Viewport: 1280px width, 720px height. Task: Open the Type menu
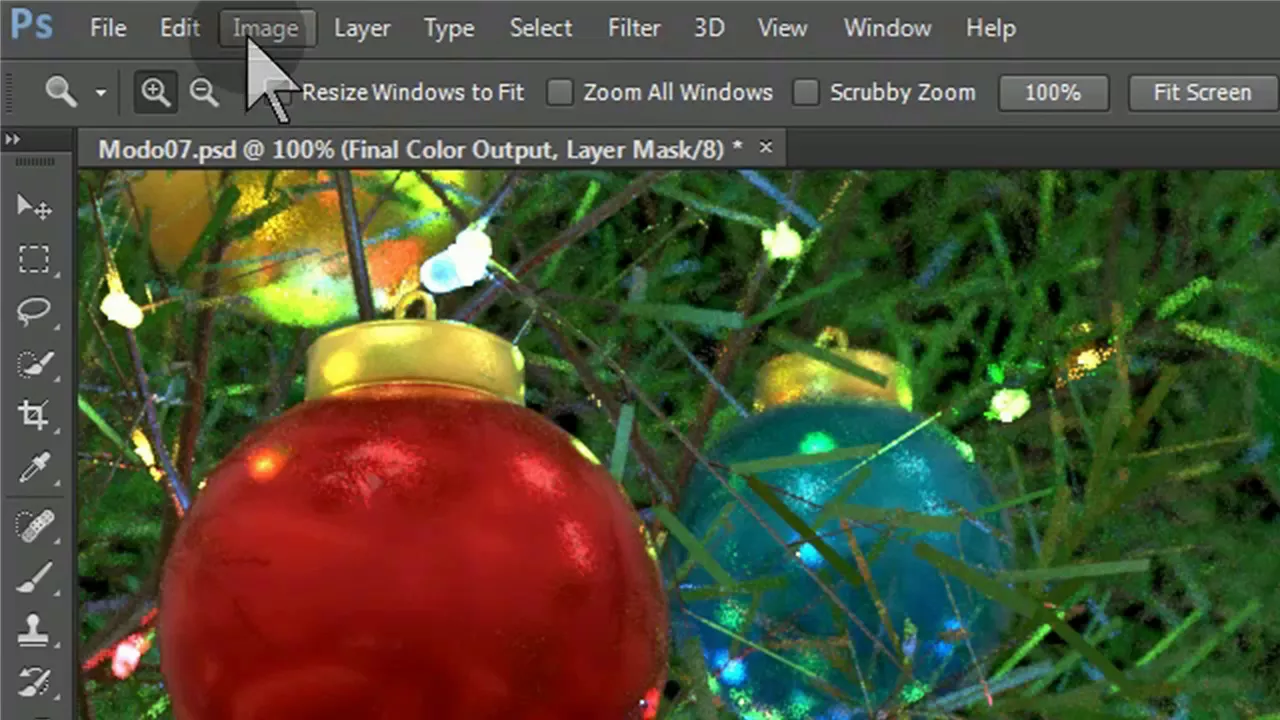[449, 28]
